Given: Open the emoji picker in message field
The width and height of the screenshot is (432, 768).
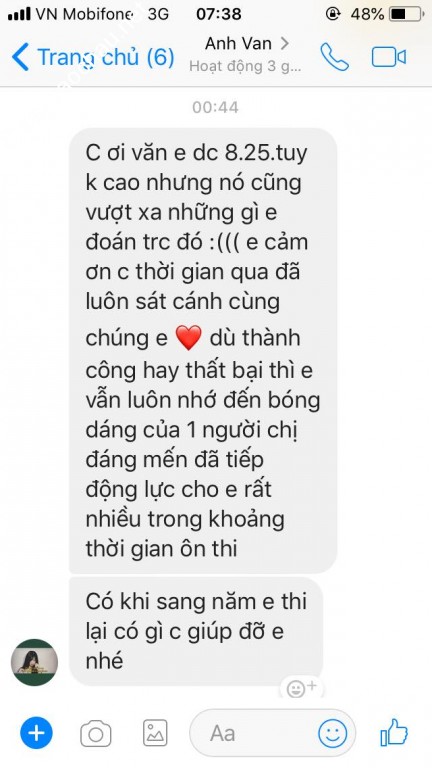Looking at the screenshot, I should 333,733.
